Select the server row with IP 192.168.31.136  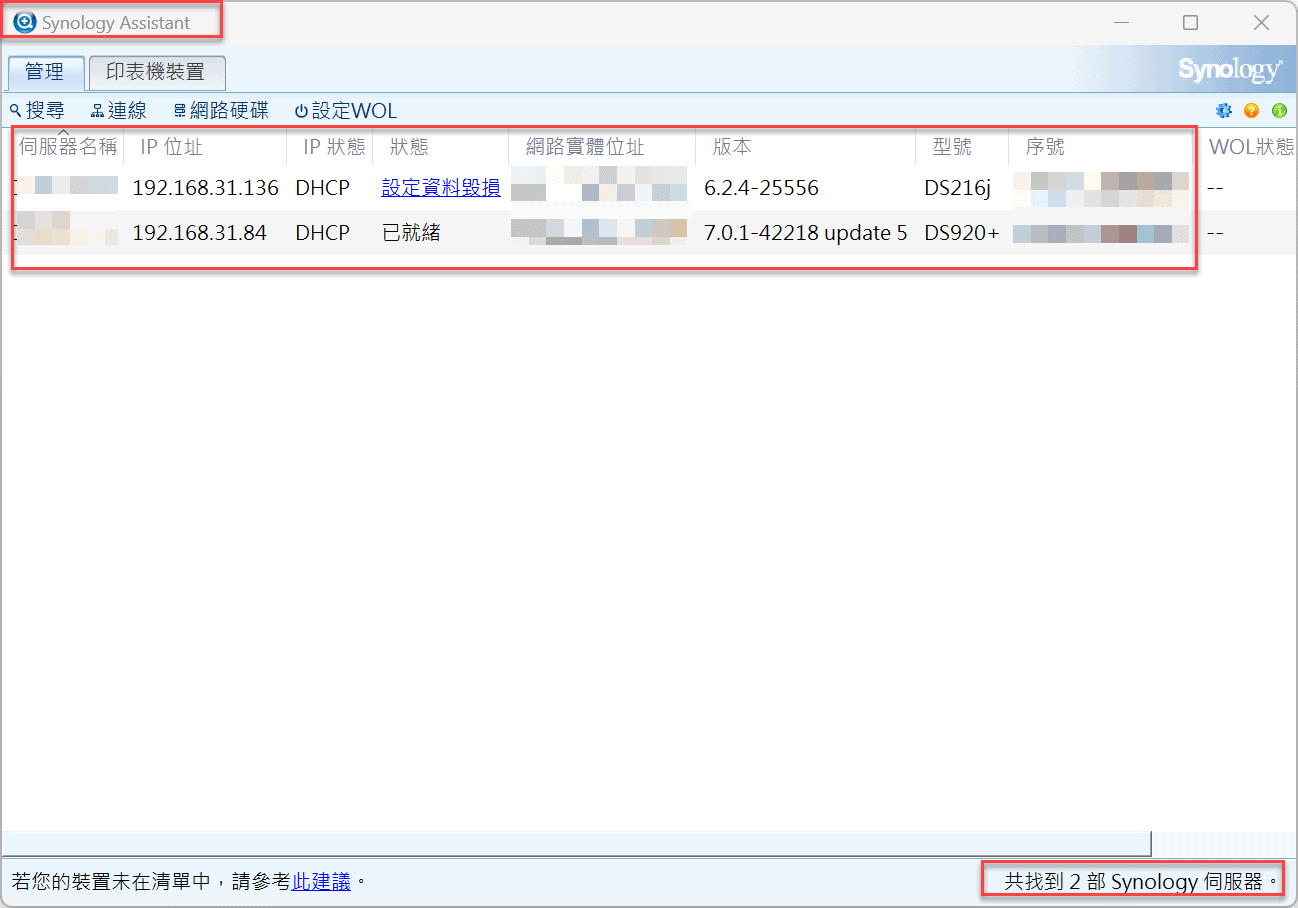pos(649,187)
